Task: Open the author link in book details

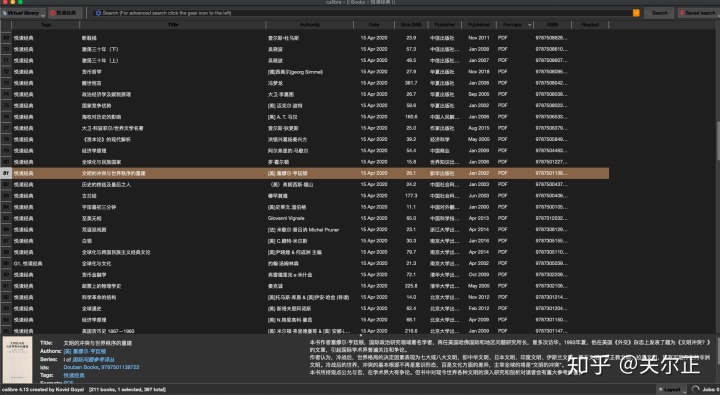Action: tap(85, 351)
